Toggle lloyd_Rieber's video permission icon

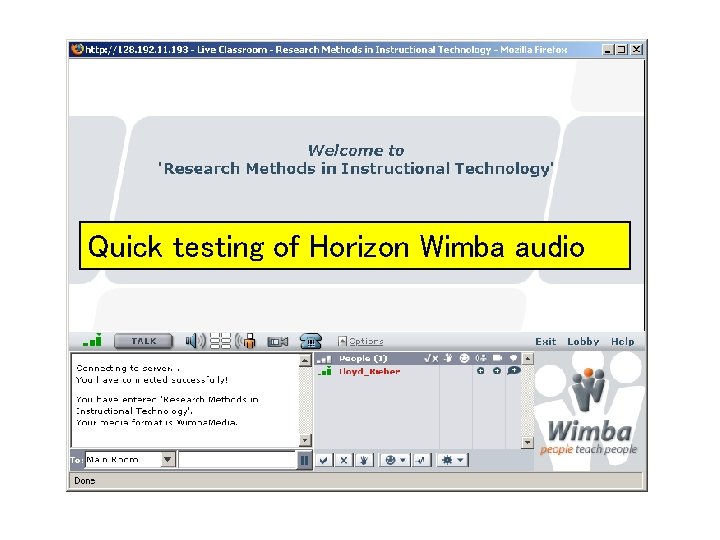(497, 371)
